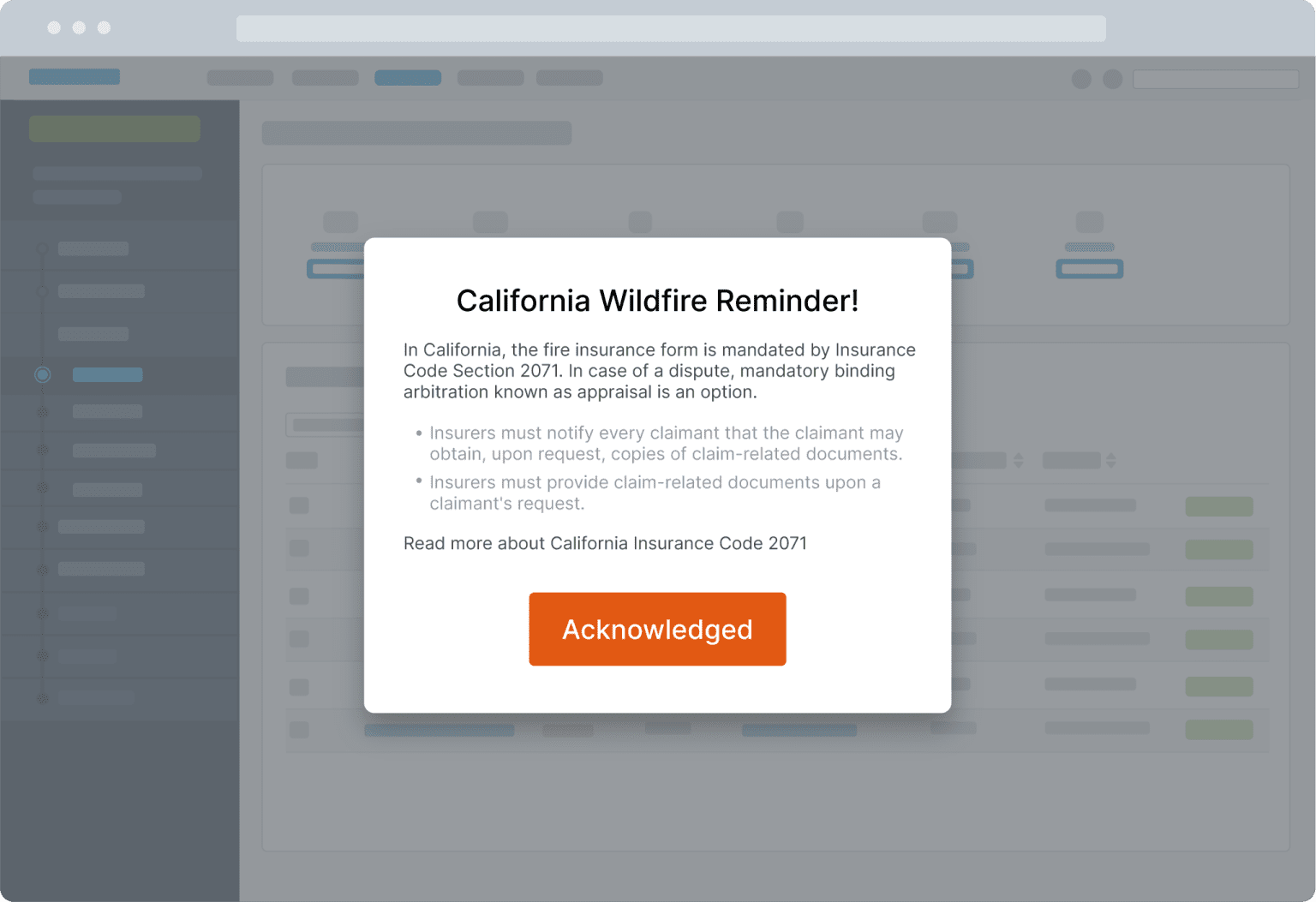Click the rightmost step icon in the progress card

(1089, 222)
